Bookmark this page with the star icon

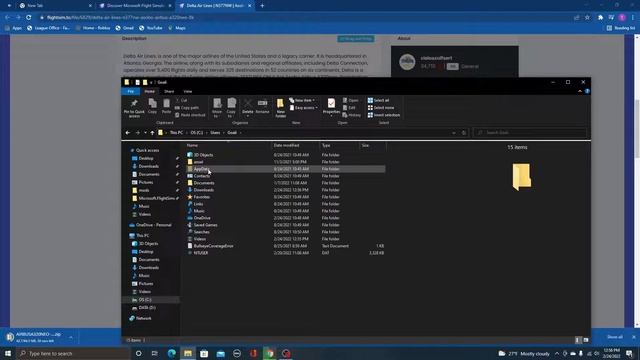pyautogui.click(x=587, y=18)
